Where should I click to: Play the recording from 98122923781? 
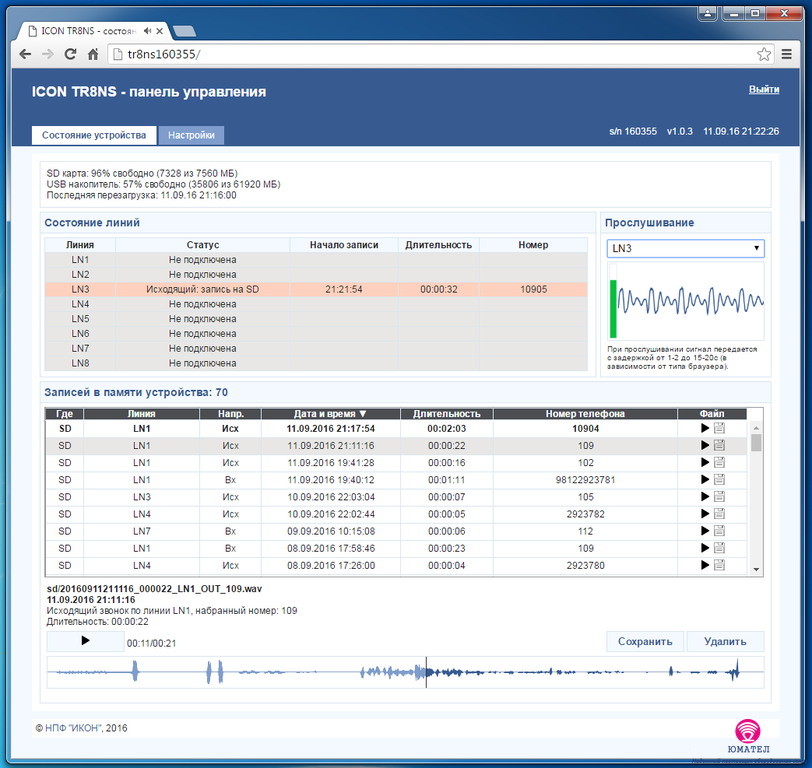704,480
